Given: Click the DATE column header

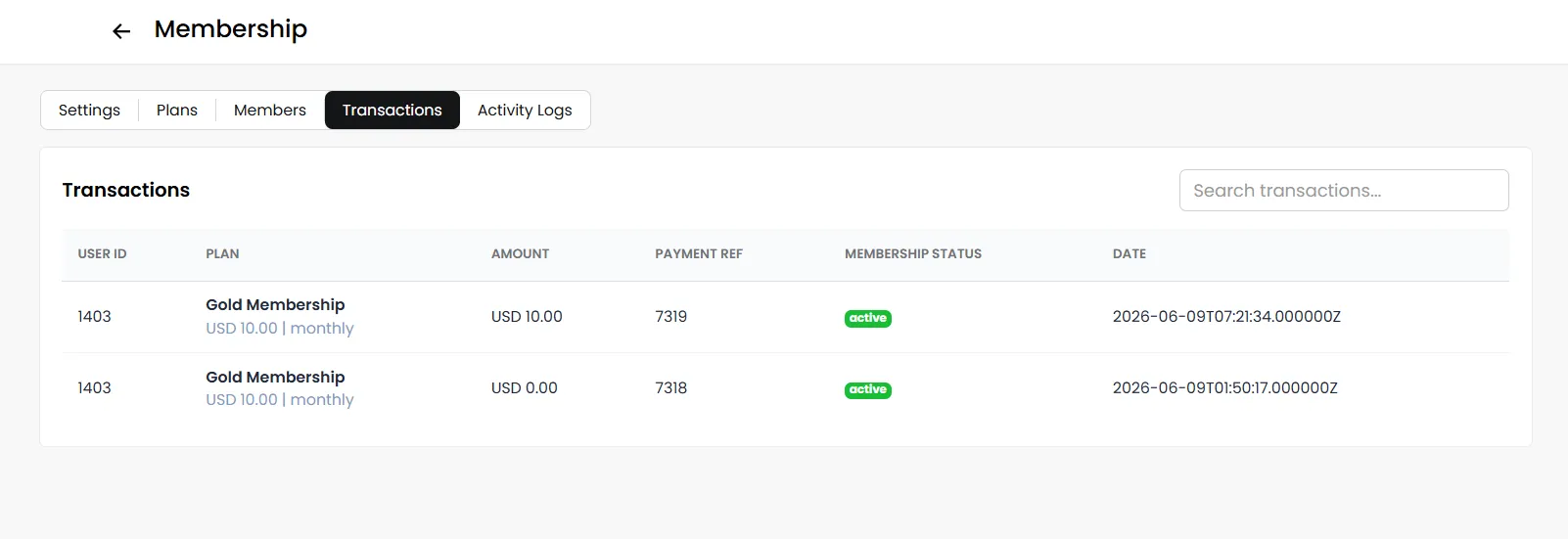Looking at the screenshot, I should [1130, 253].
